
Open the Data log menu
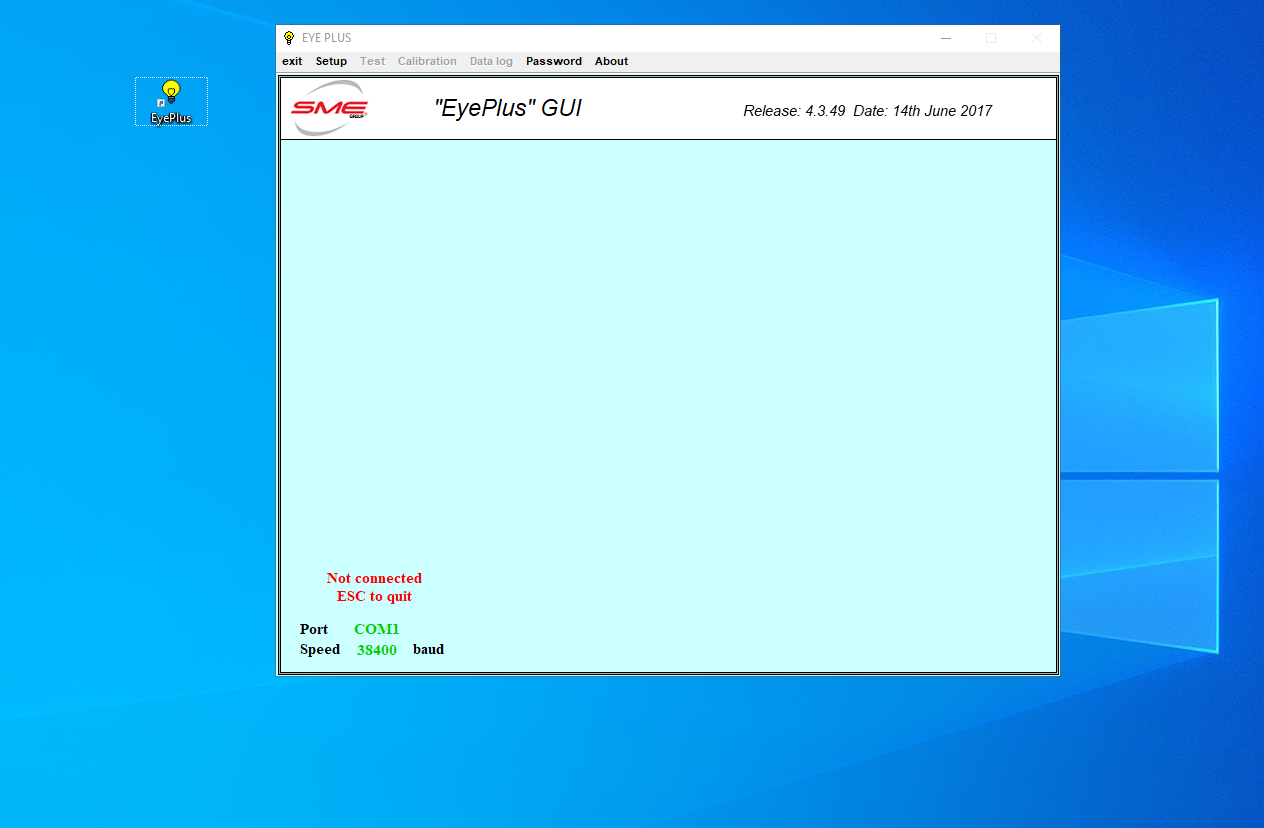pos(491,61)
